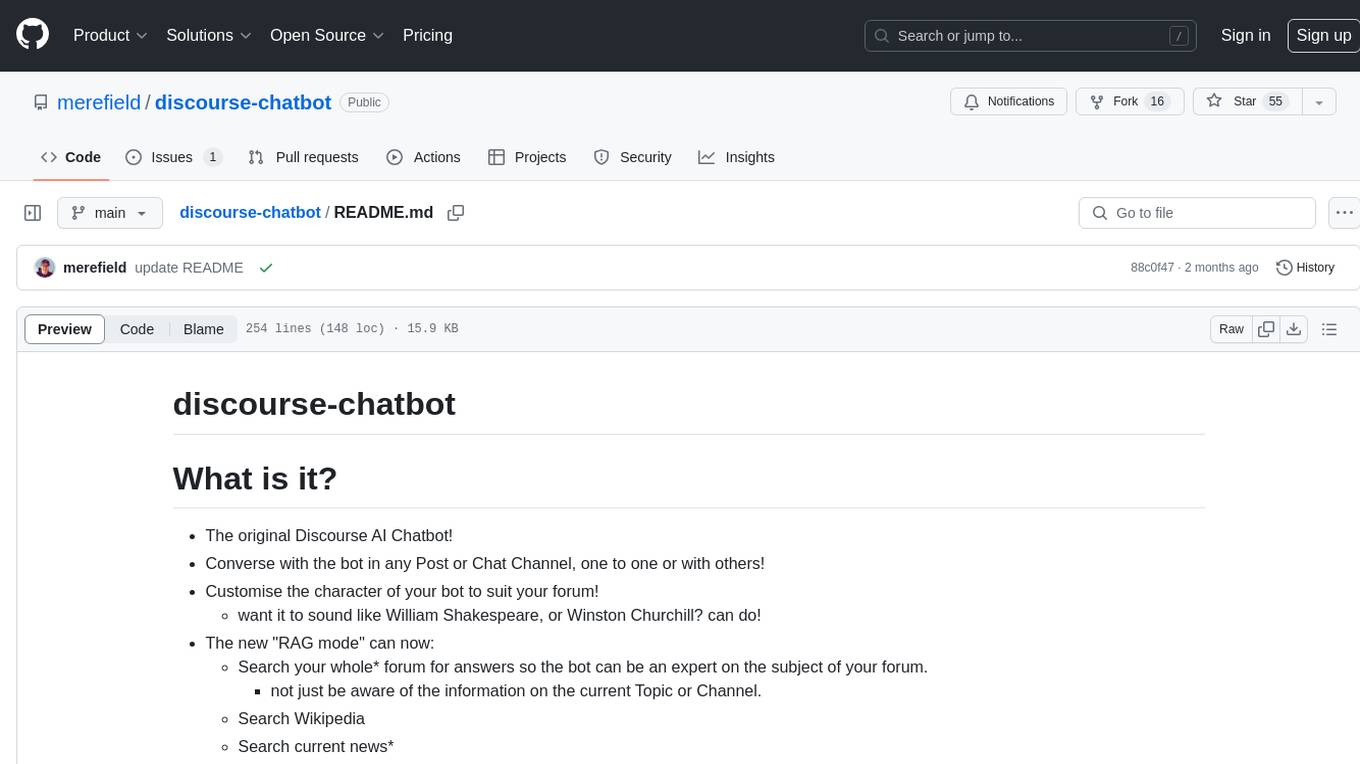
Task: Go to discourse-chatbot root in breadcrumb
Action: click(250, 213)
